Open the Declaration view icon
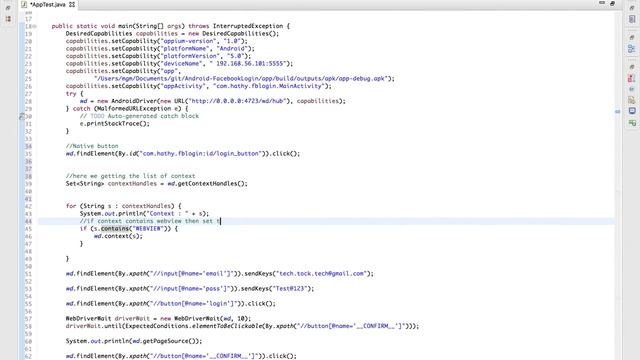This screenshot has height=360, width=640. tap(632, 100)
